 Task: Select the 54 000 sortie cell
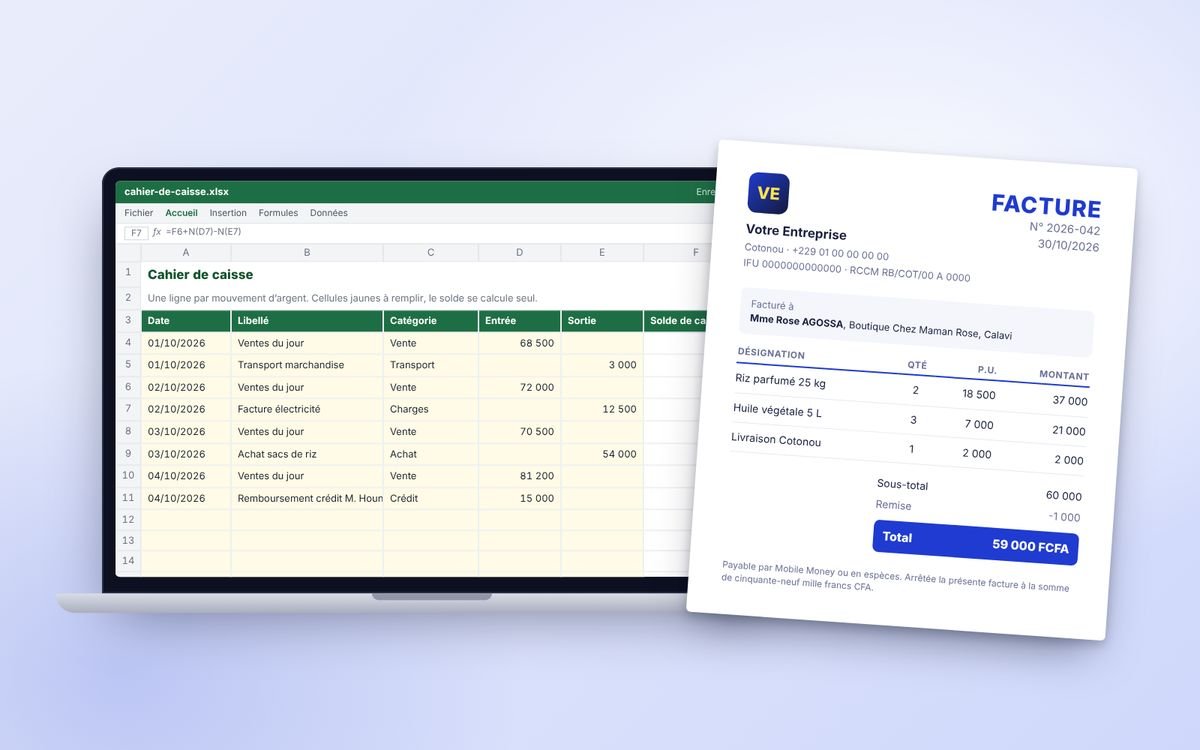pos(602,454)
